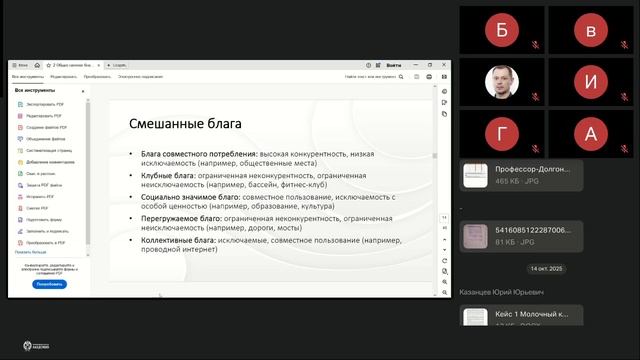Viewport: 640px width, 360px height.
Task: Click the muted microphone on participant И
Action: tap(624, 97)
